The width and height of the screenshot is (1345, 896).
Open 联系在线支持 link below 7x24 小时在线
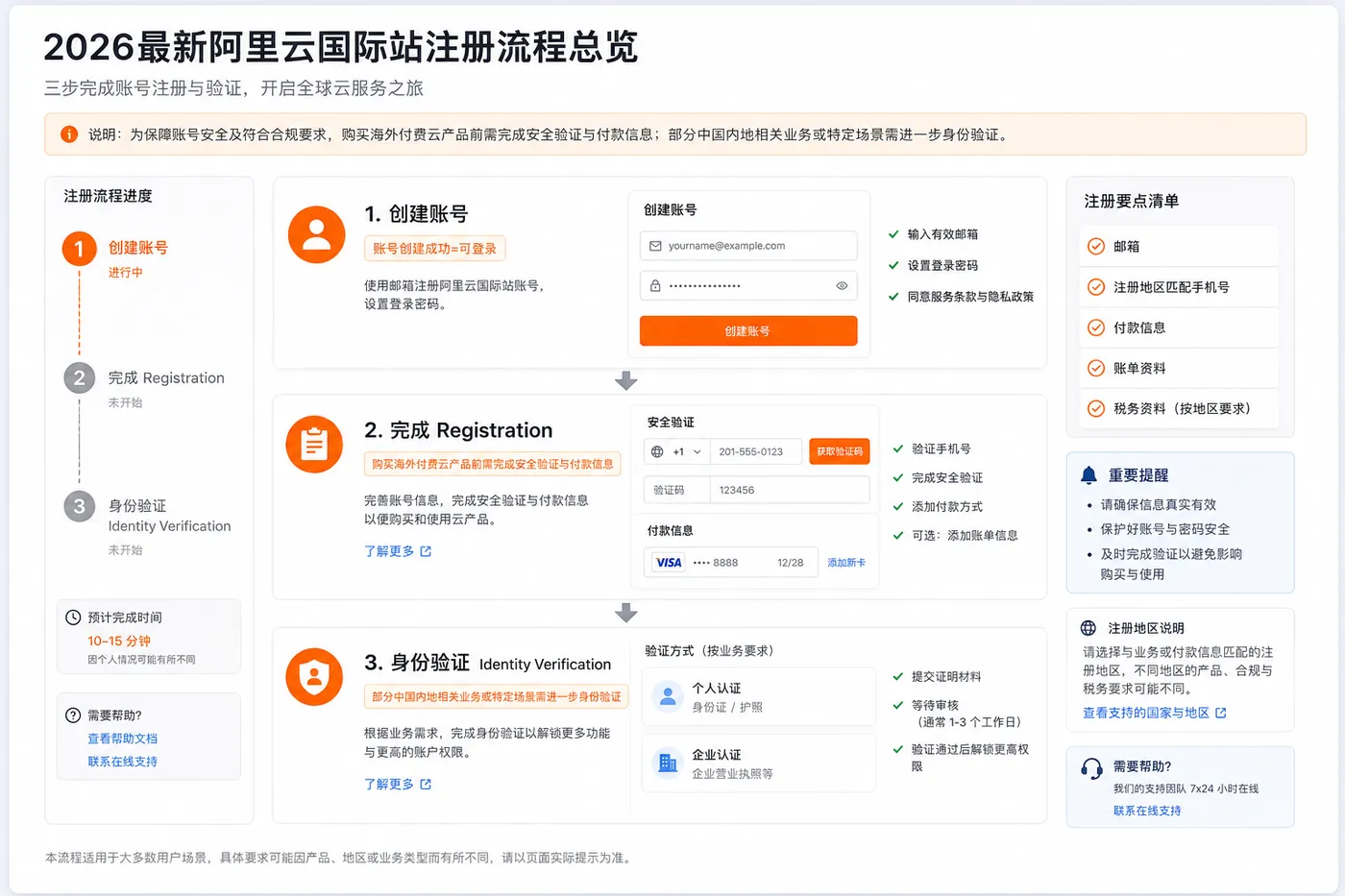click(x=1147, y=811)
